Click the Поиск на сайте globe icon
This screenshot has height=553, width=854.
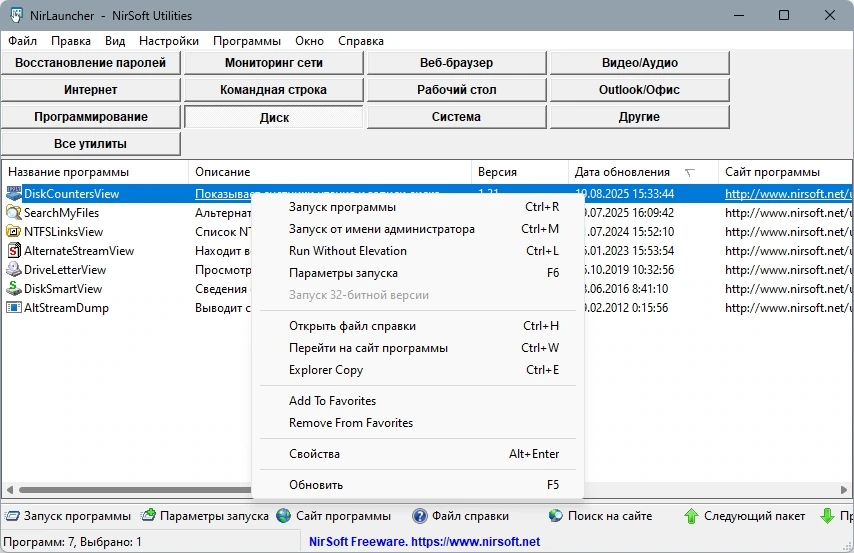(x=556, y=515)
